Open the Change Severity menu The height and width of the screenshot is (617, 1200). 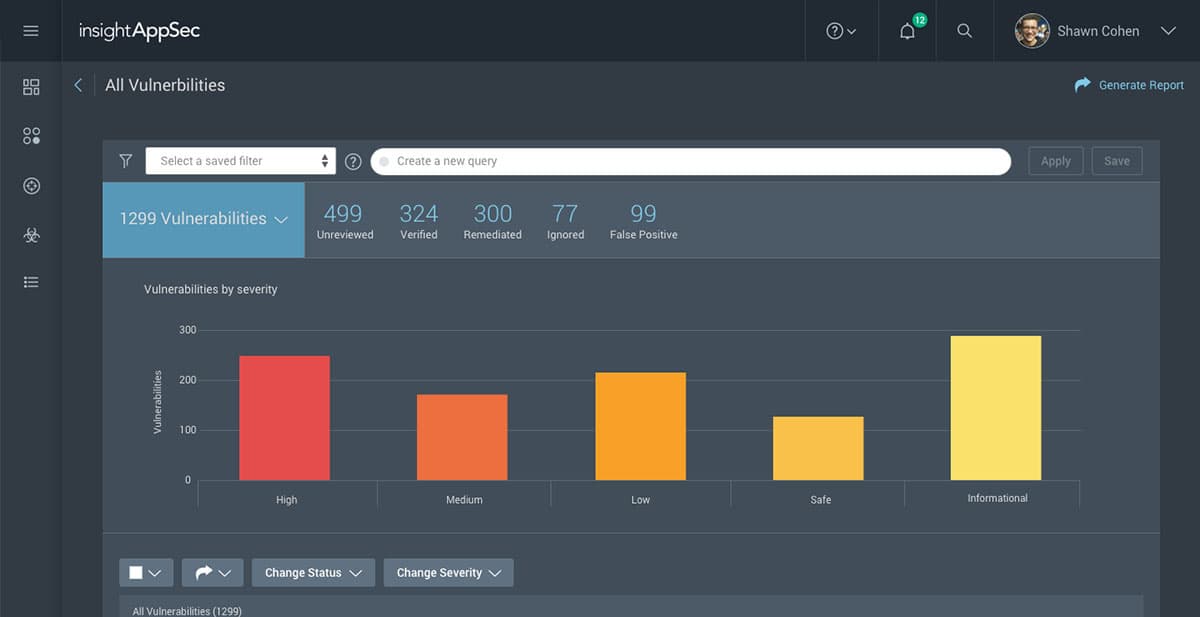pos(448,572)
